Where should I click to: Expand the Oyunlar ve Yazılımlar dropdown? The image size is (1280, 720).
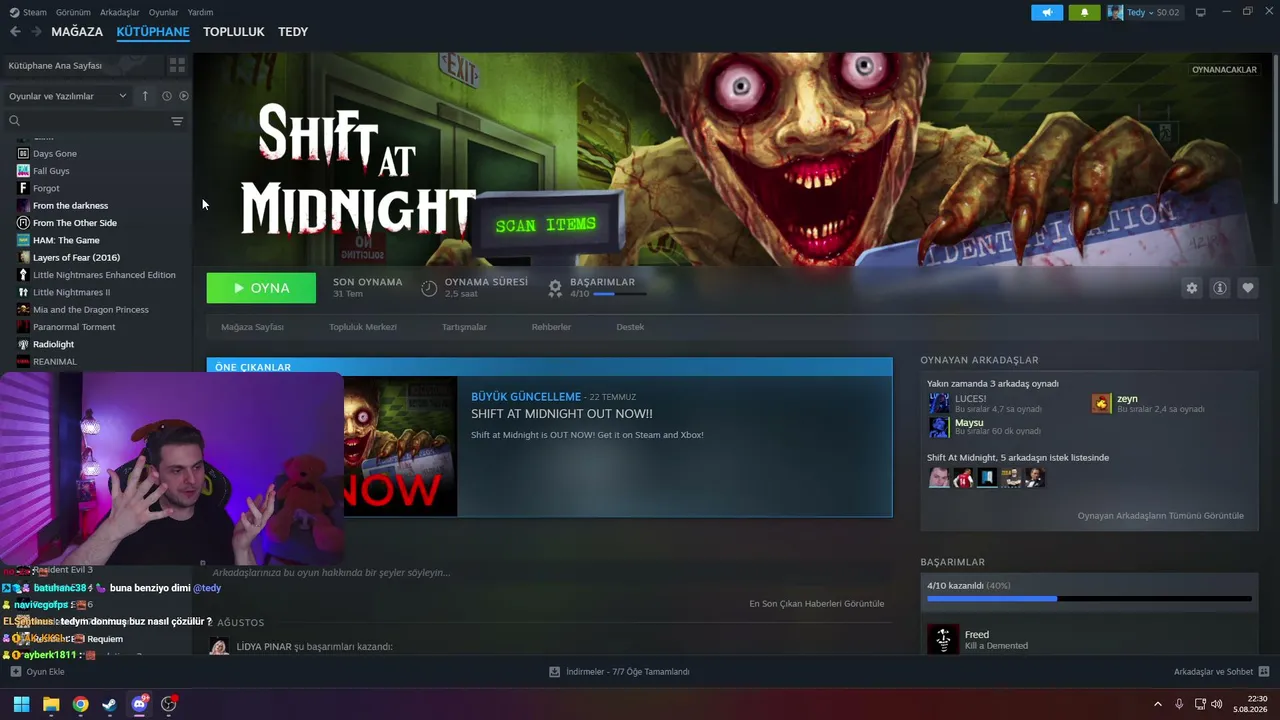pyautogui.click(x=68, y=96)
